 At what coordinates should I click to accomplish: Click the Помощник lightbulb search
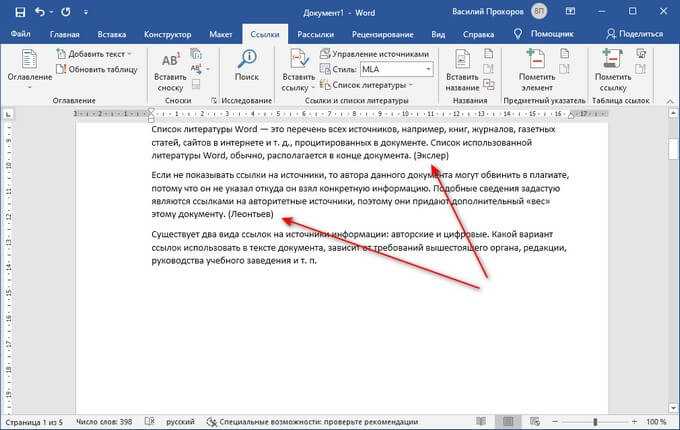543,34
